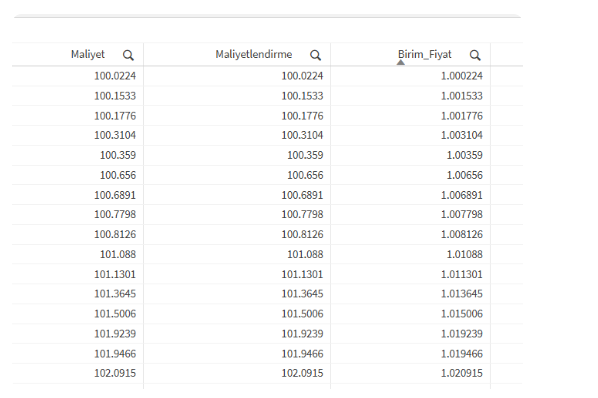
Task: Select 100.0224 in the Maliyetlendirme column
Action: tap(302, 76)
